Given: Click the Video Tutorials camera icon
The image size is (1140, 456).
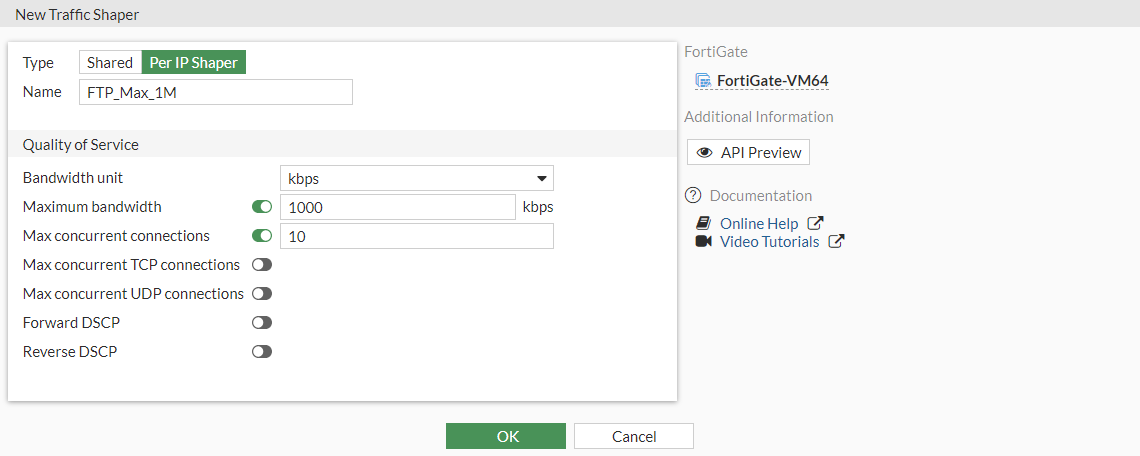Looking at the screenshot, I should pyautogui.click(x=703, y=242).
